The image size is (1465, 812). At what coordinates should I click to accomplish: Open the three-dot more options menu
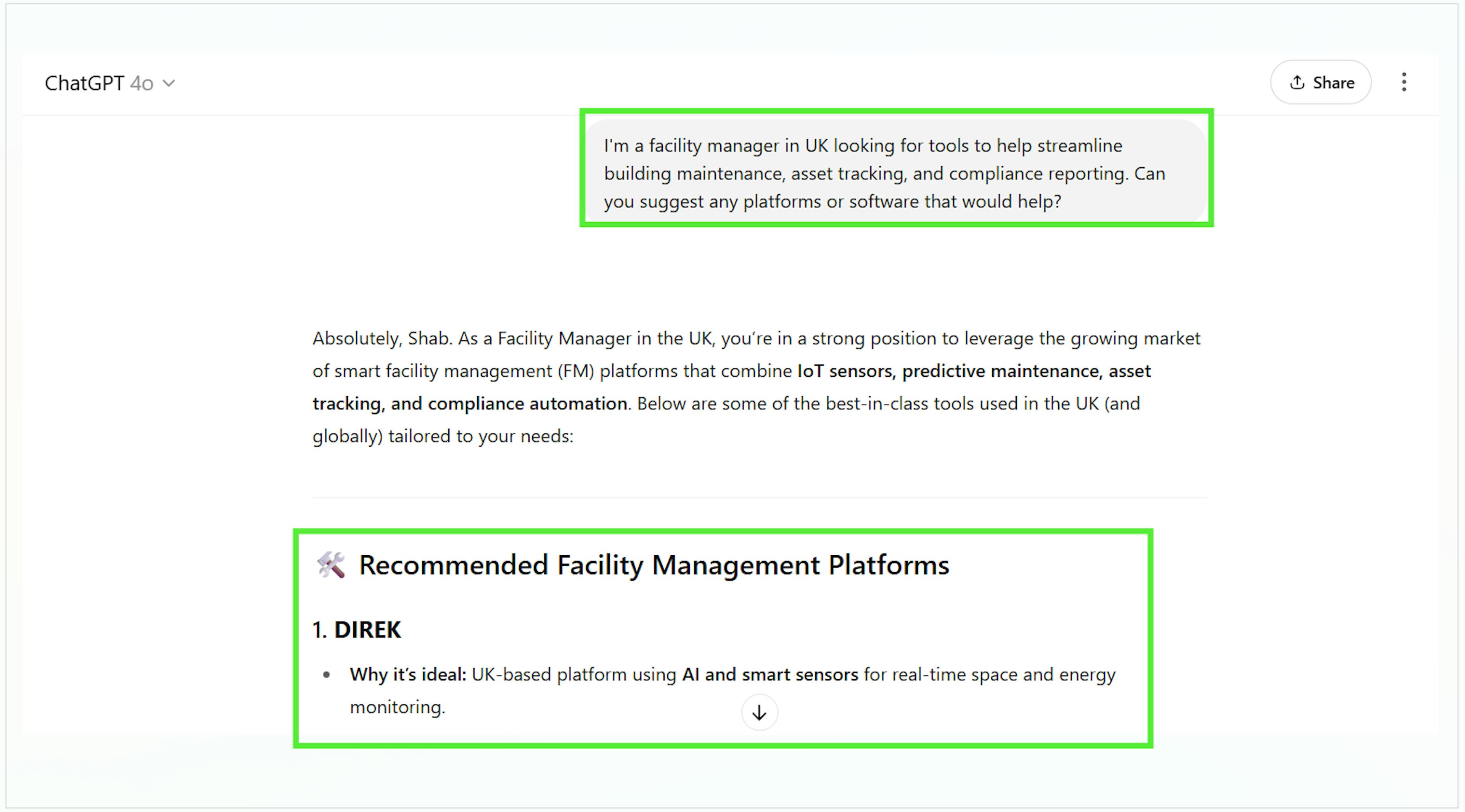pos(1404,82)
